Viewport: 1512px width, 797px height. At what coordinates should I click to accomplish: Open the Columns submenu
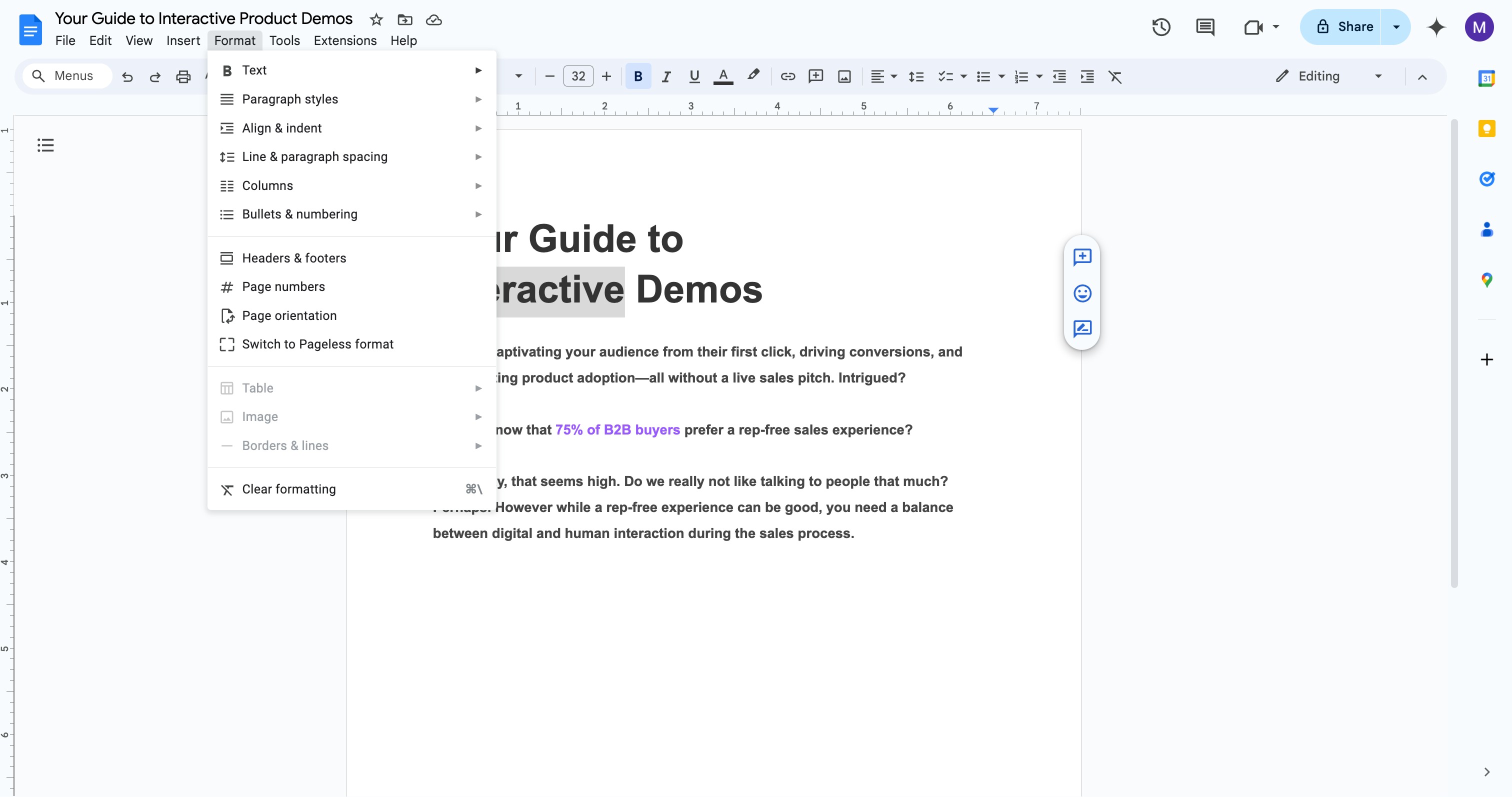[x=351, y=185]
